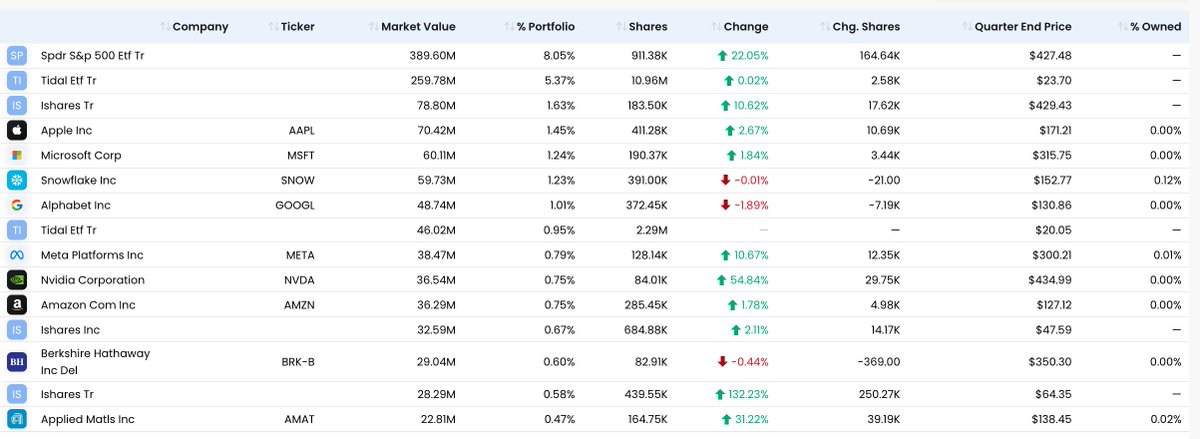Viewport: 1200px width, 439px height.
Task: Click the 250.27K changed shares cell
Action: tap(879, 394)
